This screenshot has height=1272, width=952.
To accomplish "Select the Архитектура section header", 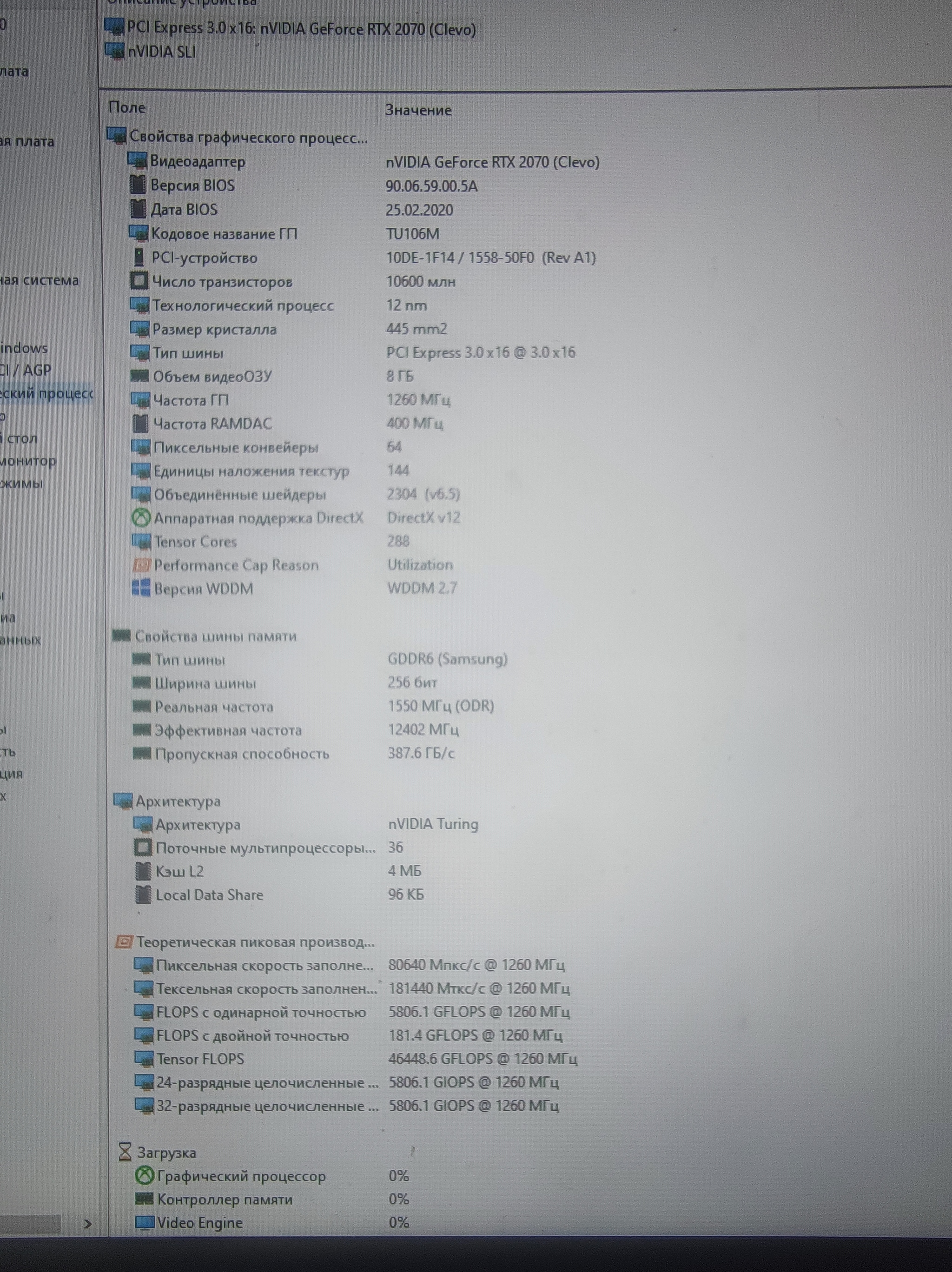I will (178, 801).
